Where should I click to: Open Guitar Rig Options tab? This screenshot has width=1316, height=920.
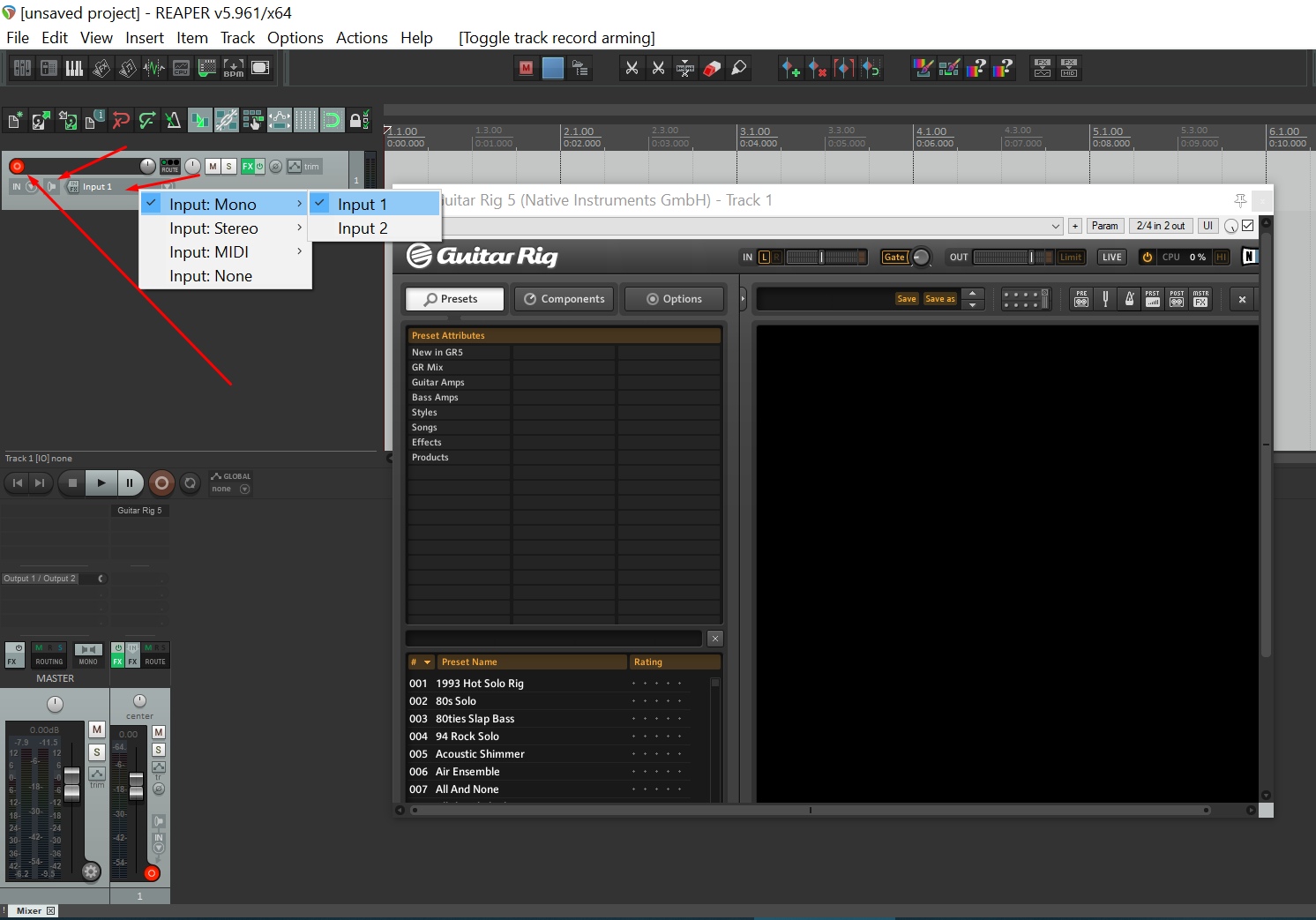[674, 299]
